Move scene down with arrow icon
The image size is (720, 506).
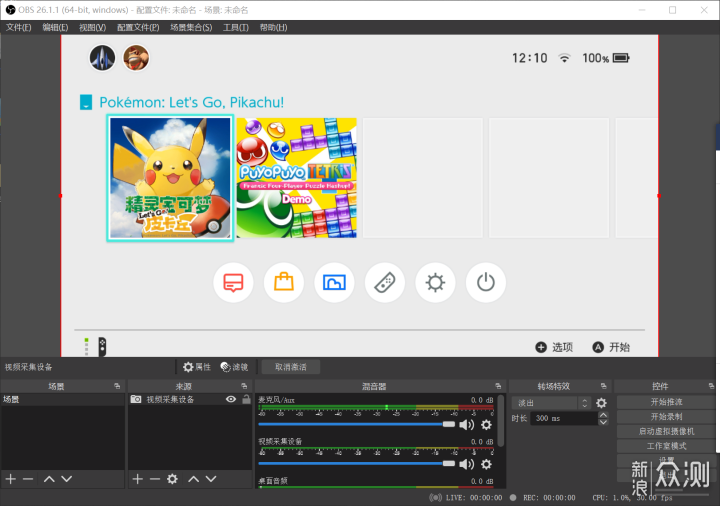coord(67,479)
